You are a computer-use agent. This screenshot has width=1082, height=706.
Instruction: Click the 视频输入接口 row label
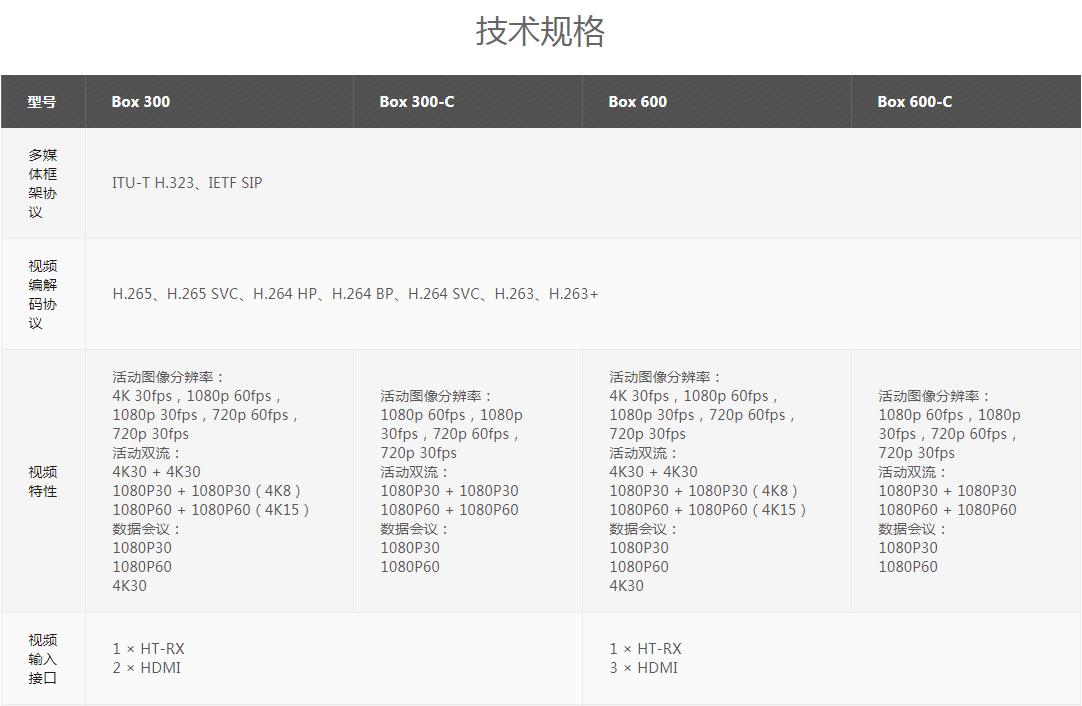pyautogui.click(x=42, y=659)
